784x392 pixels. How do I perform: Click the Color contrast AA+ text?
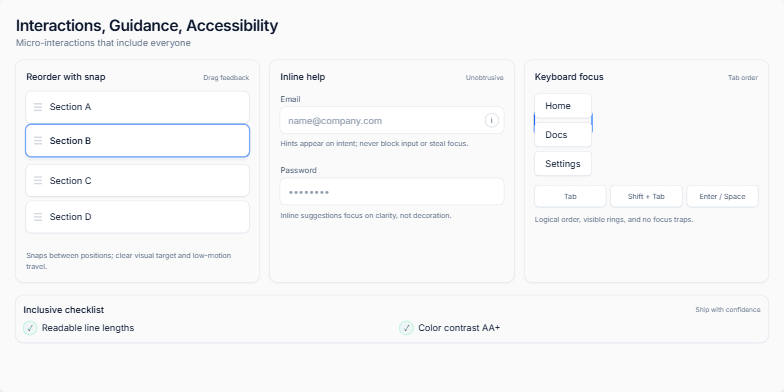[x=459, y=328]
